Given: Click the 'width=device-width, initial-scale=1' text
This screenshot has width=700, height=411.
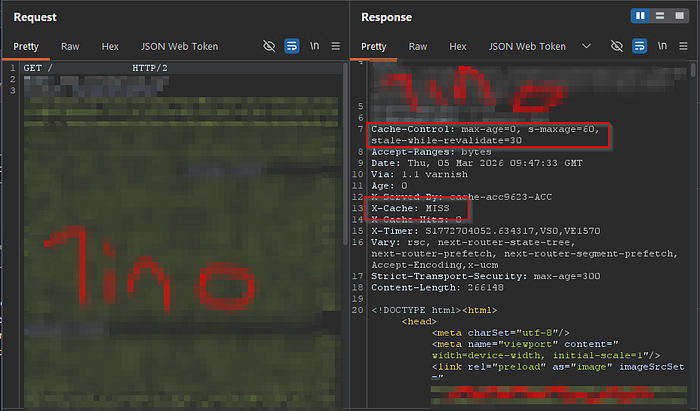Looking at the screenshot, I should click(x=546, y=355).
